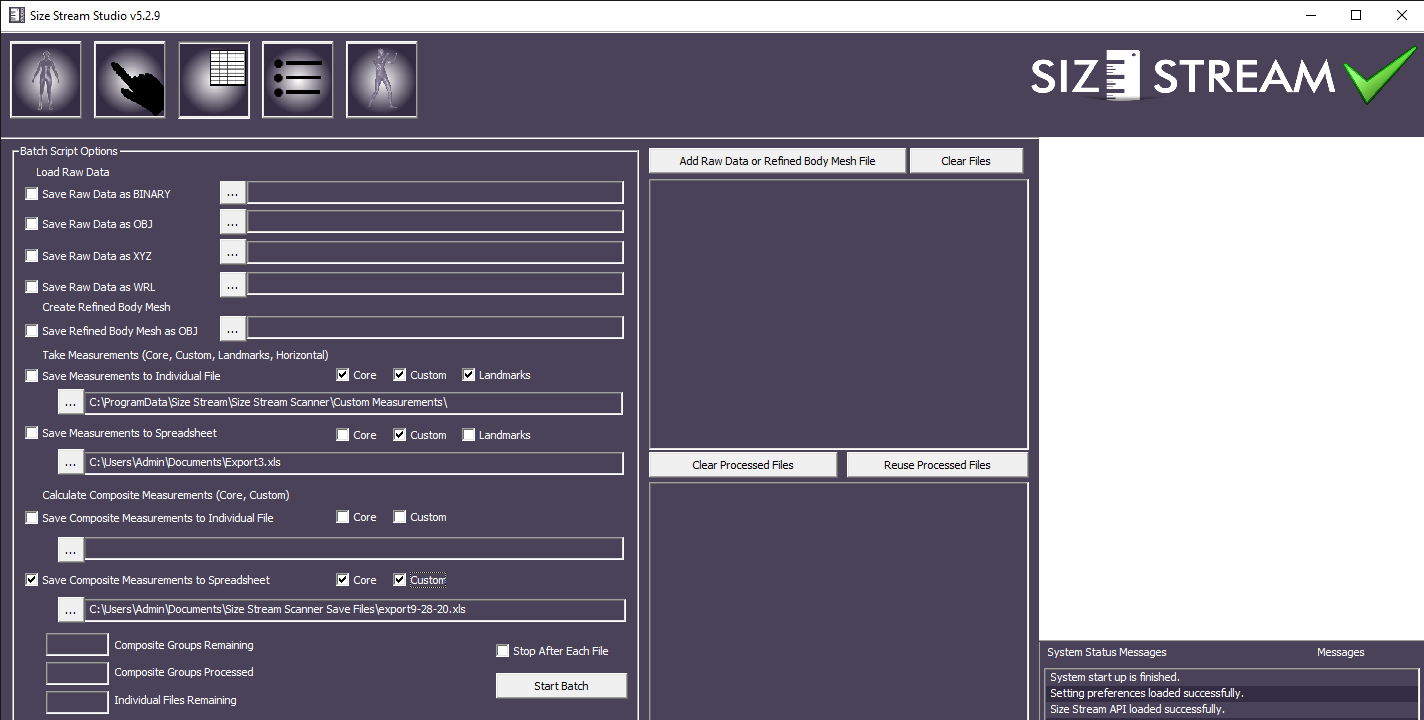
Task: Enable Save Raw Data as OBJ
Action: pyautogui.click(x=32, y=224)
